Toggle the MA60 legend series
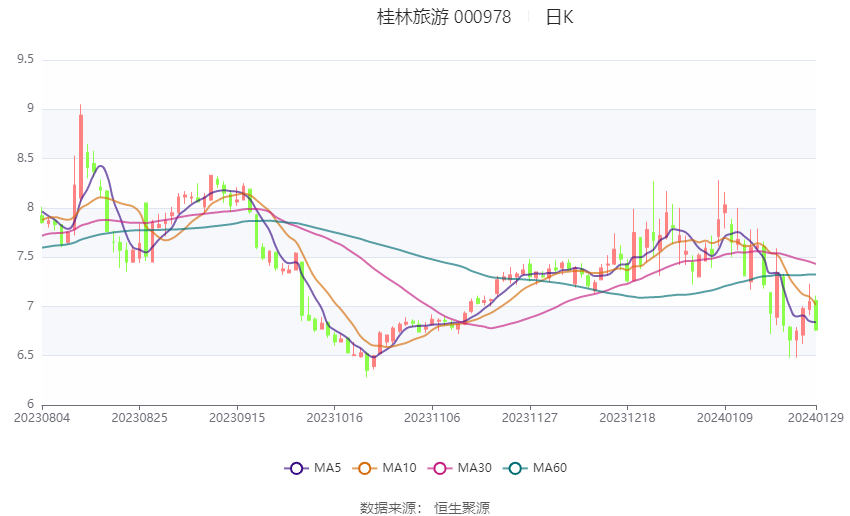 (535, 468)
